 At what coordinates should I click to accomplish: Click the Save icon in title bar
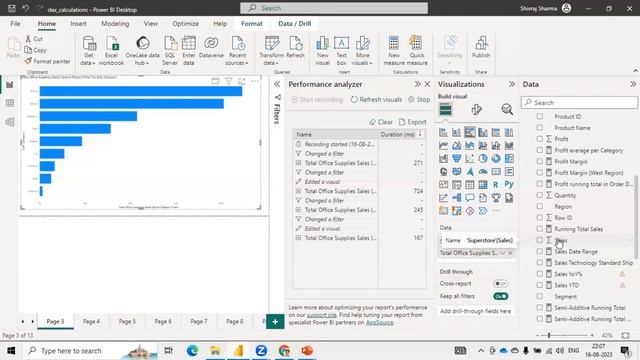(x=12, y=9)
